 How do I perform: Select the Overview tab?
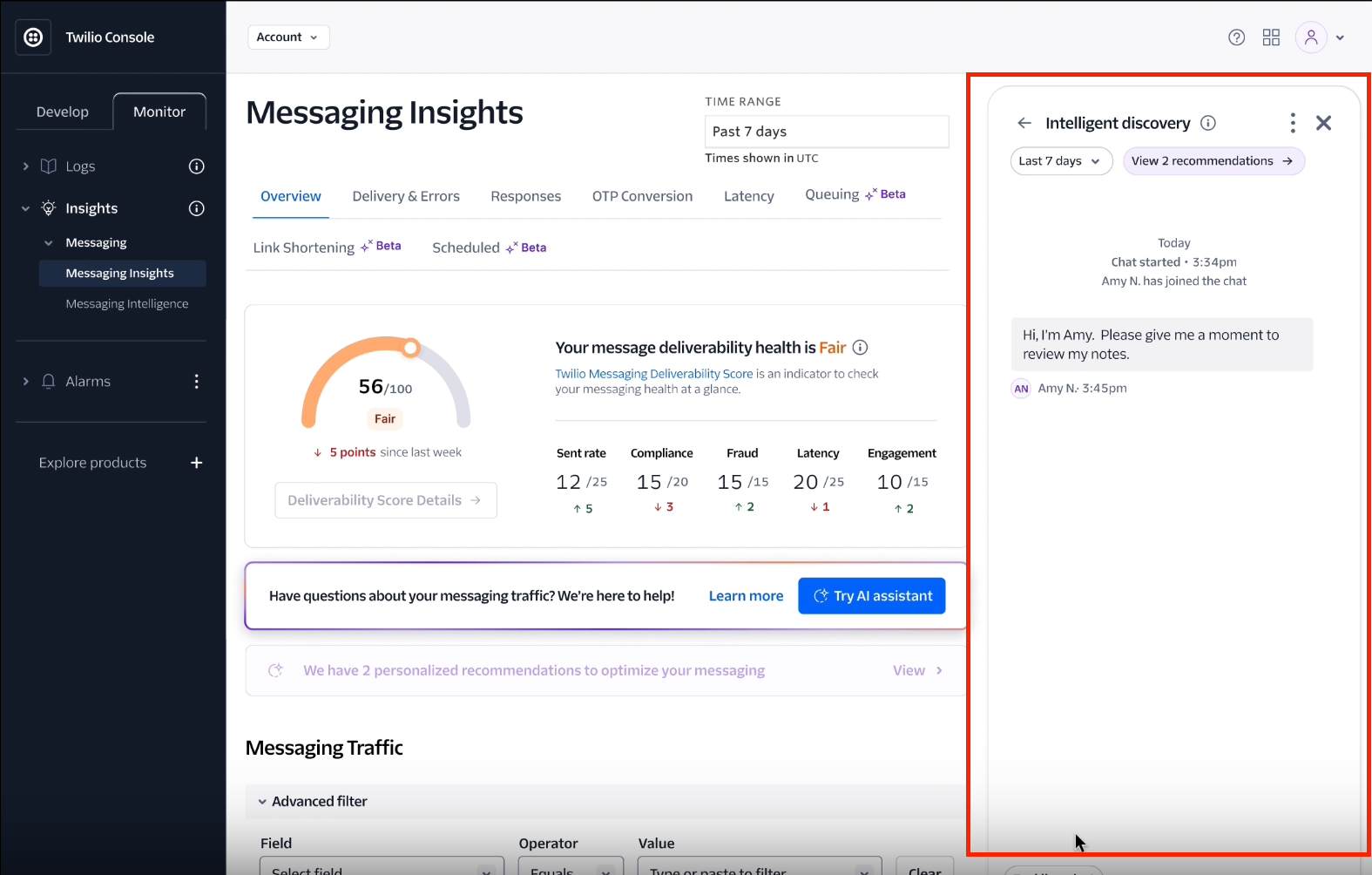click(290, 196)
